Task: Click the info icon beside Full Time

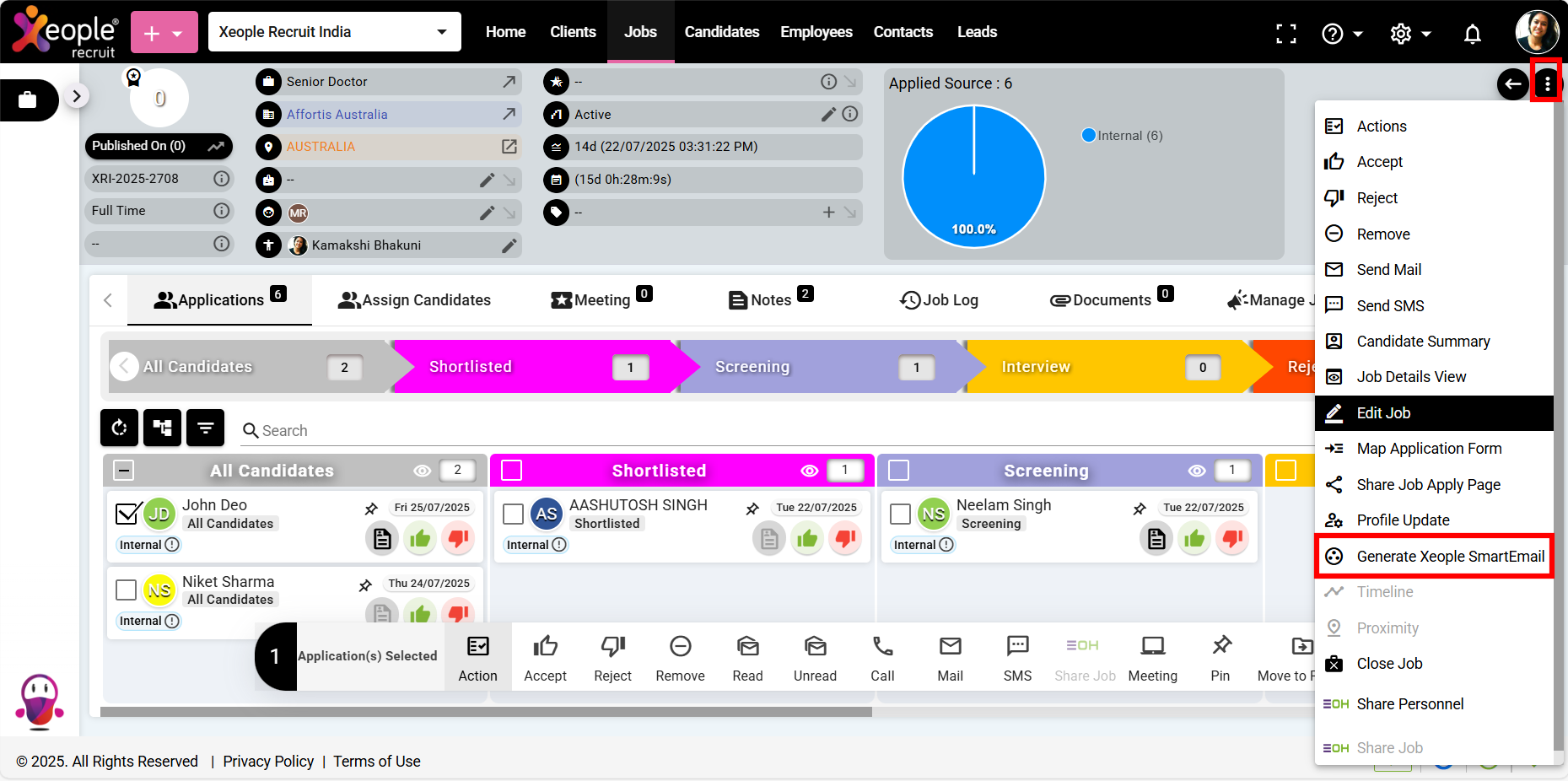Action: [x=221, y=211]
